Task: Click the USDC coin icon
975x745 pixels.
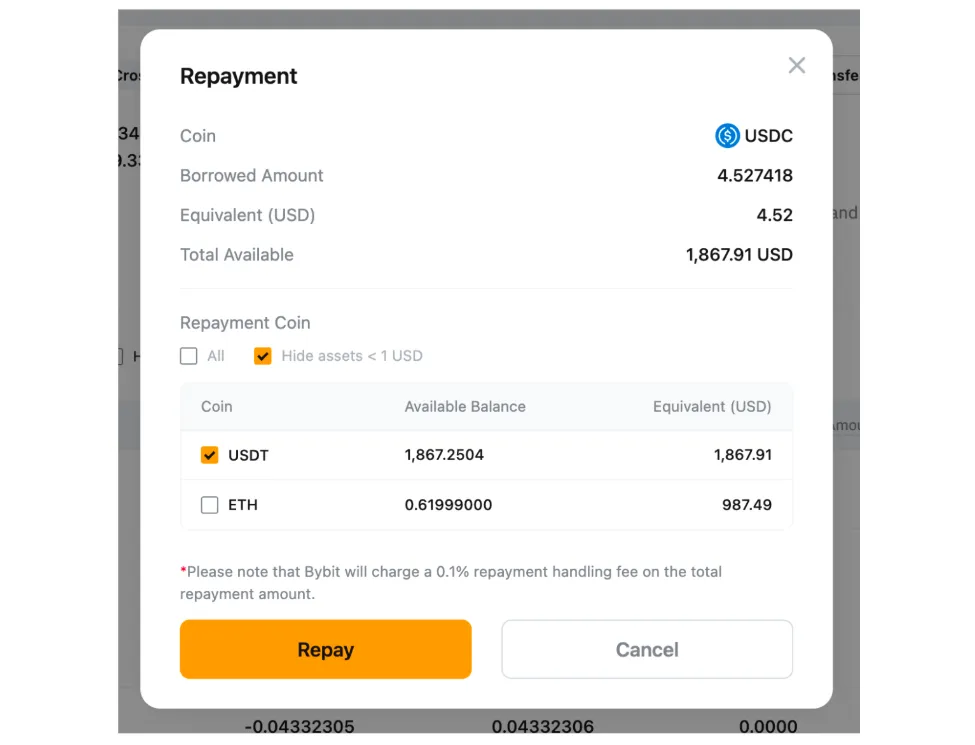Action: click(x=727, y=136)
